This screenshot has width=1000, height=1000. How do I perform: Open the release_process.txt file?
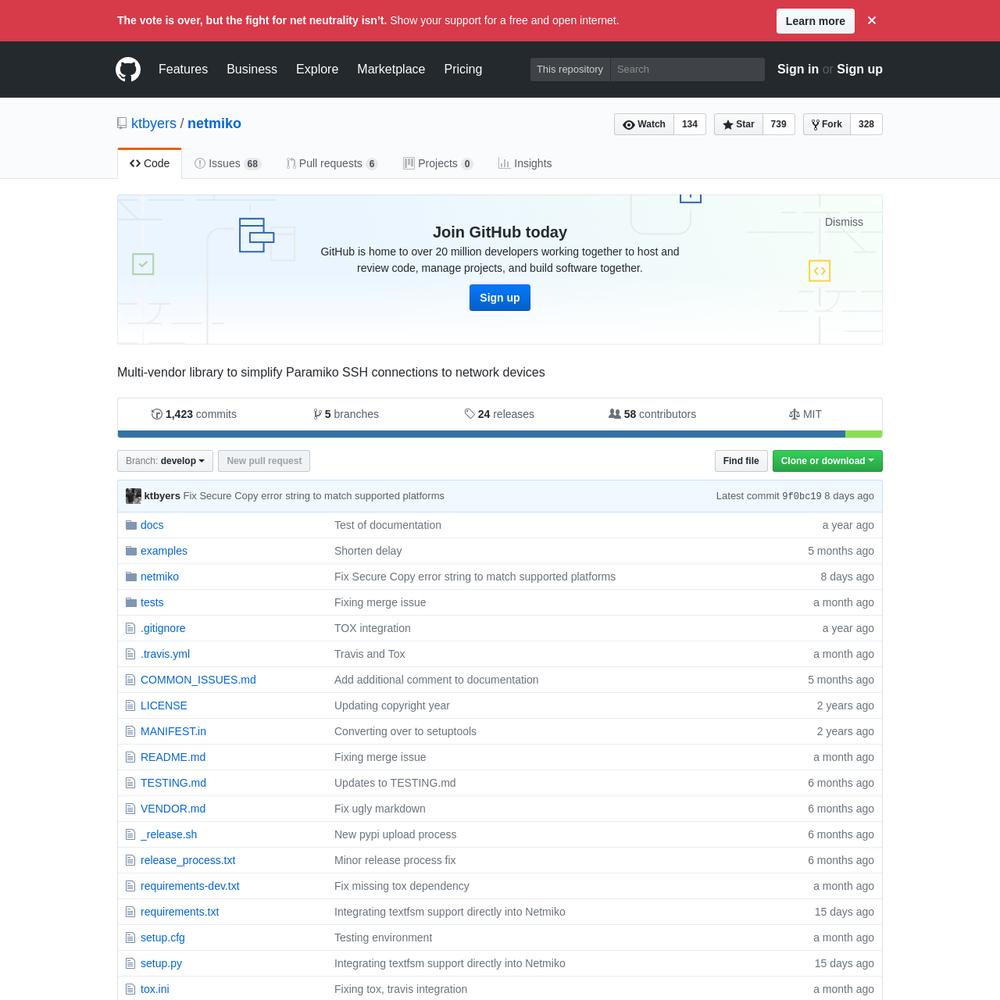click(x=188, y=860)
